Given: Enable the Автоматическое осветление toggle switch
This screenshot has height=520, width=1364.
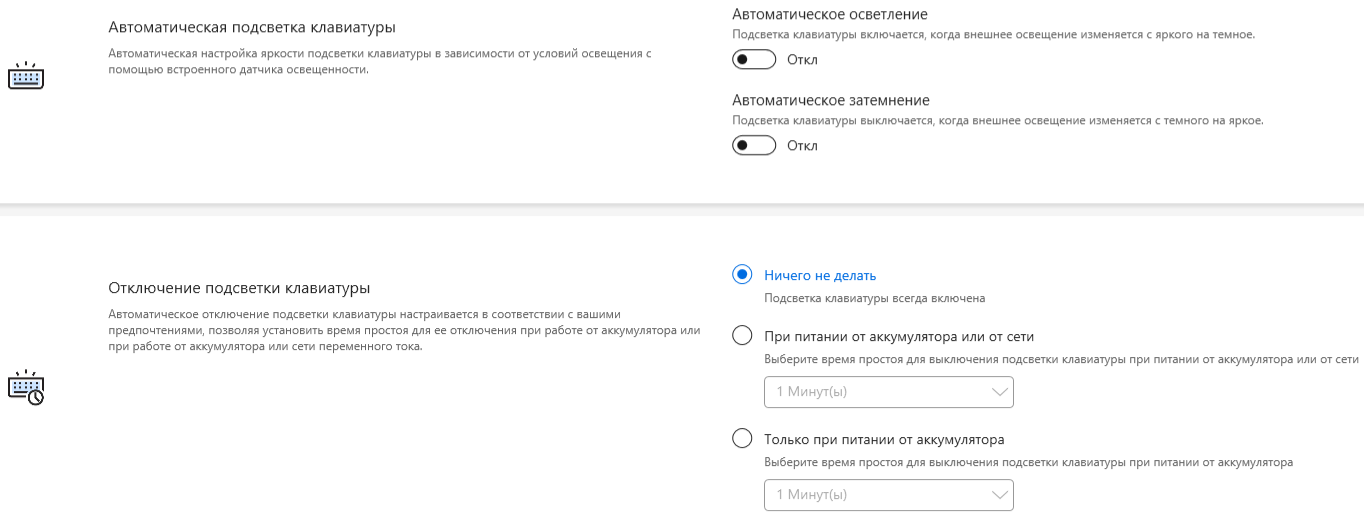Looking at the screenshot, I should click(754, 59).
